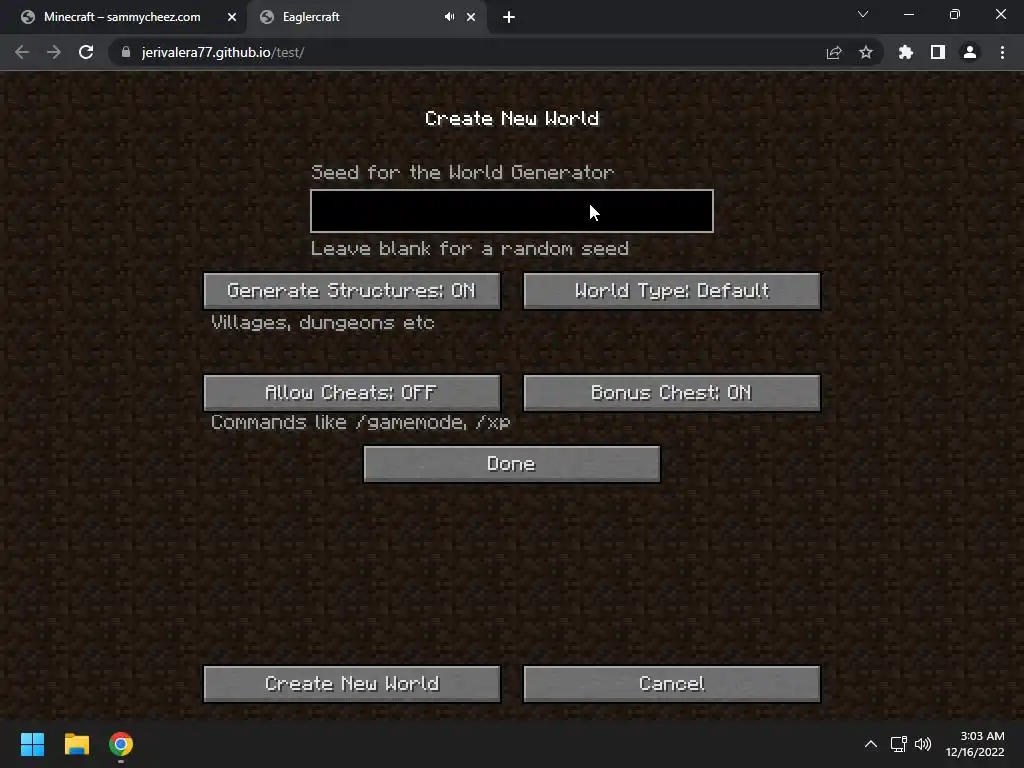1024x768 pixels.
Task: View site security lock info
Action: (x=126, y=52)
